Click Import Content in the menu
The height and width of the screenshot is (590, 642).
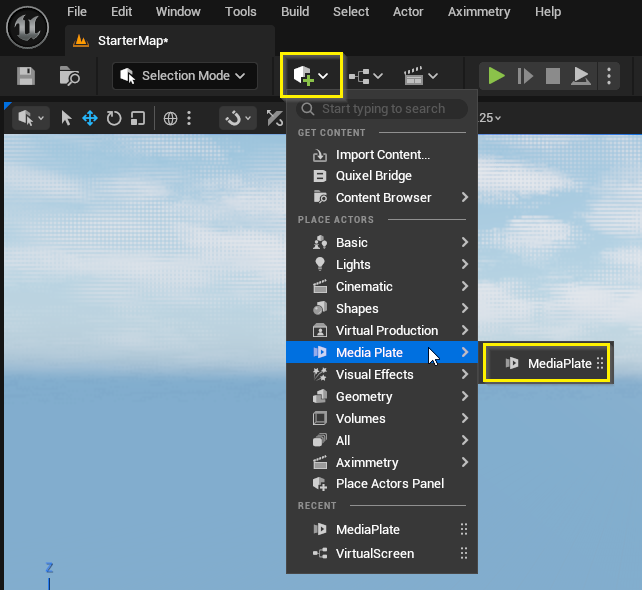382,154
